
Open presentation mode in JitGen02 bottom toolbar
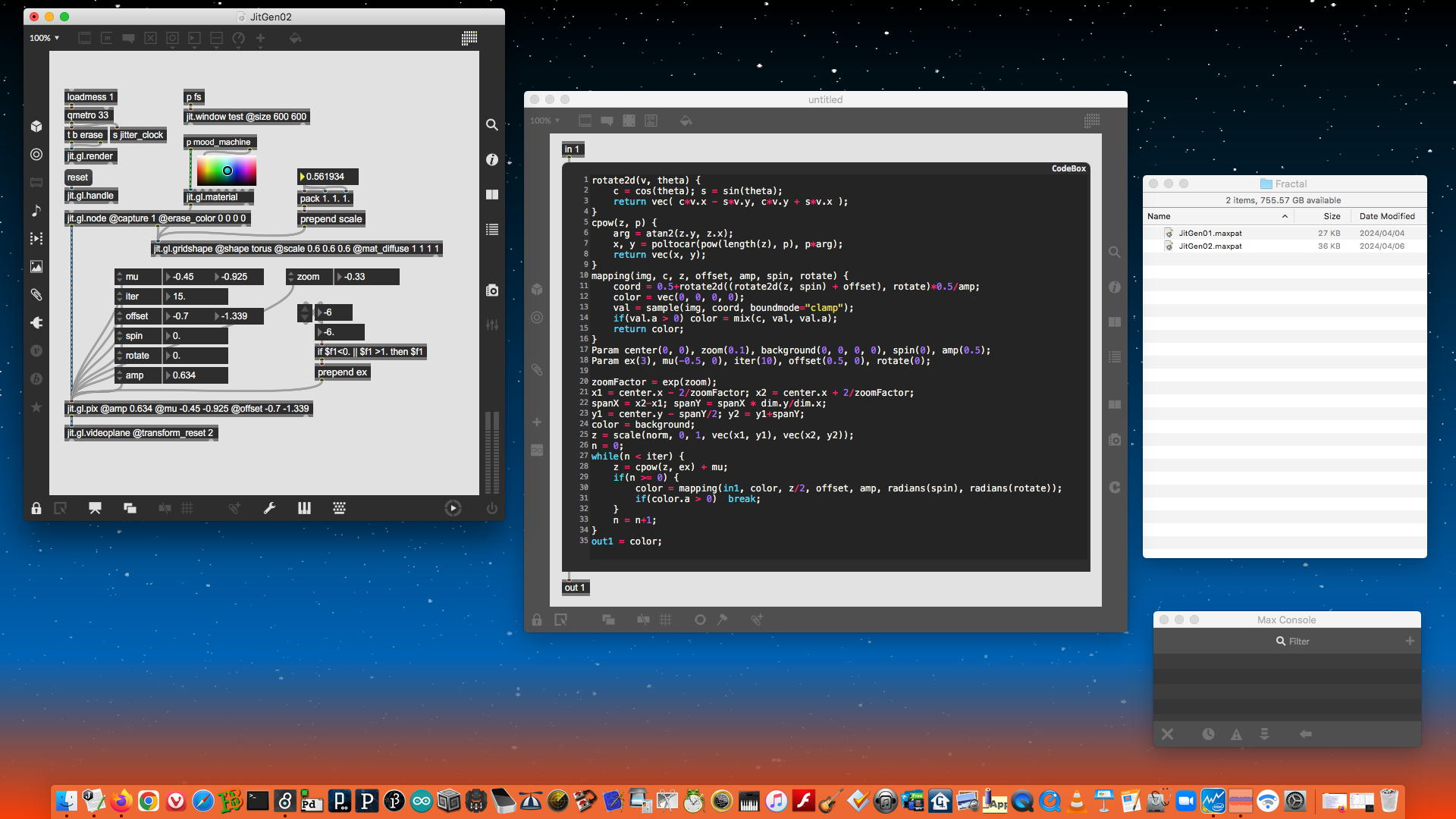tap(95, 509)
